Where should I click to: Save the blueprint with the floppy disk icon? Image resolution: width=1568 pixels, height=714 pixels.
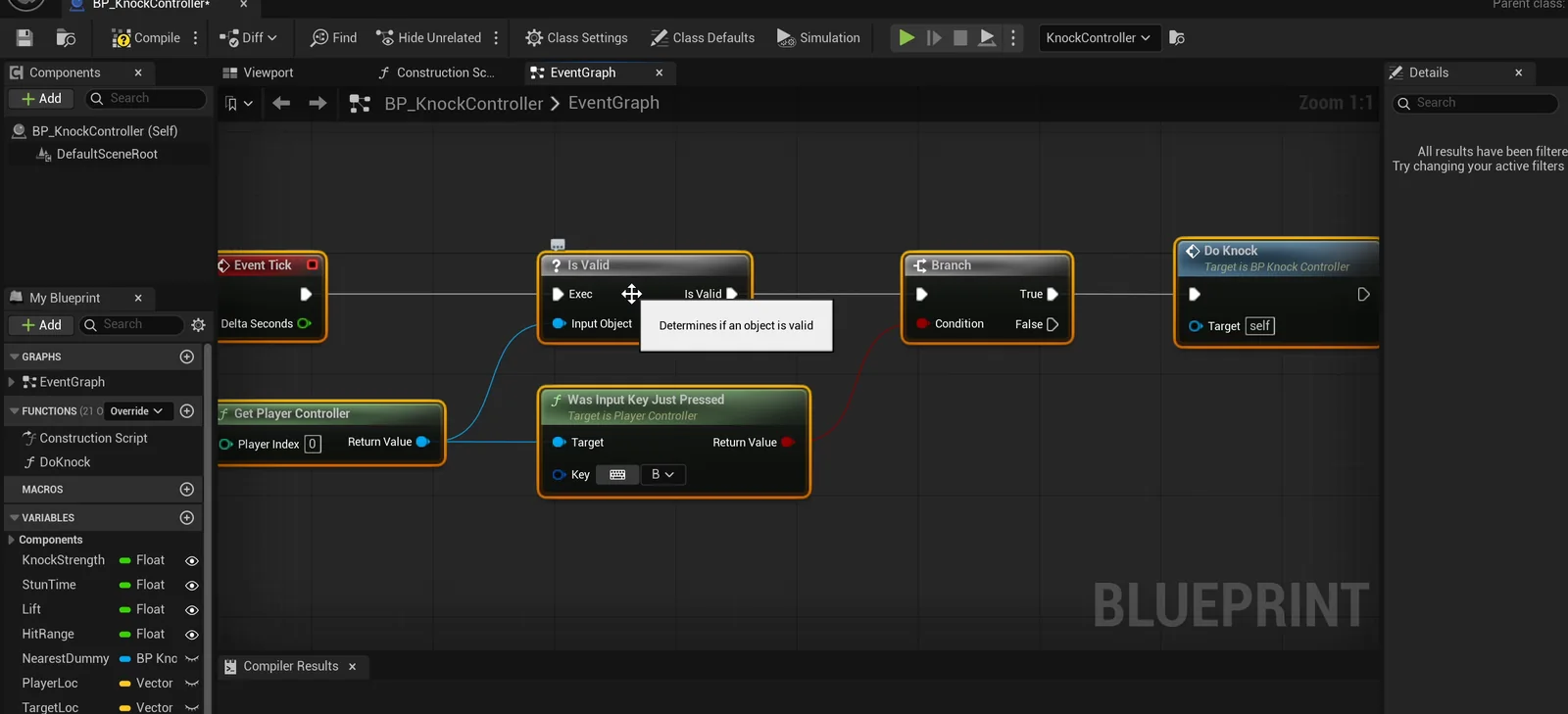pos(24,38)
